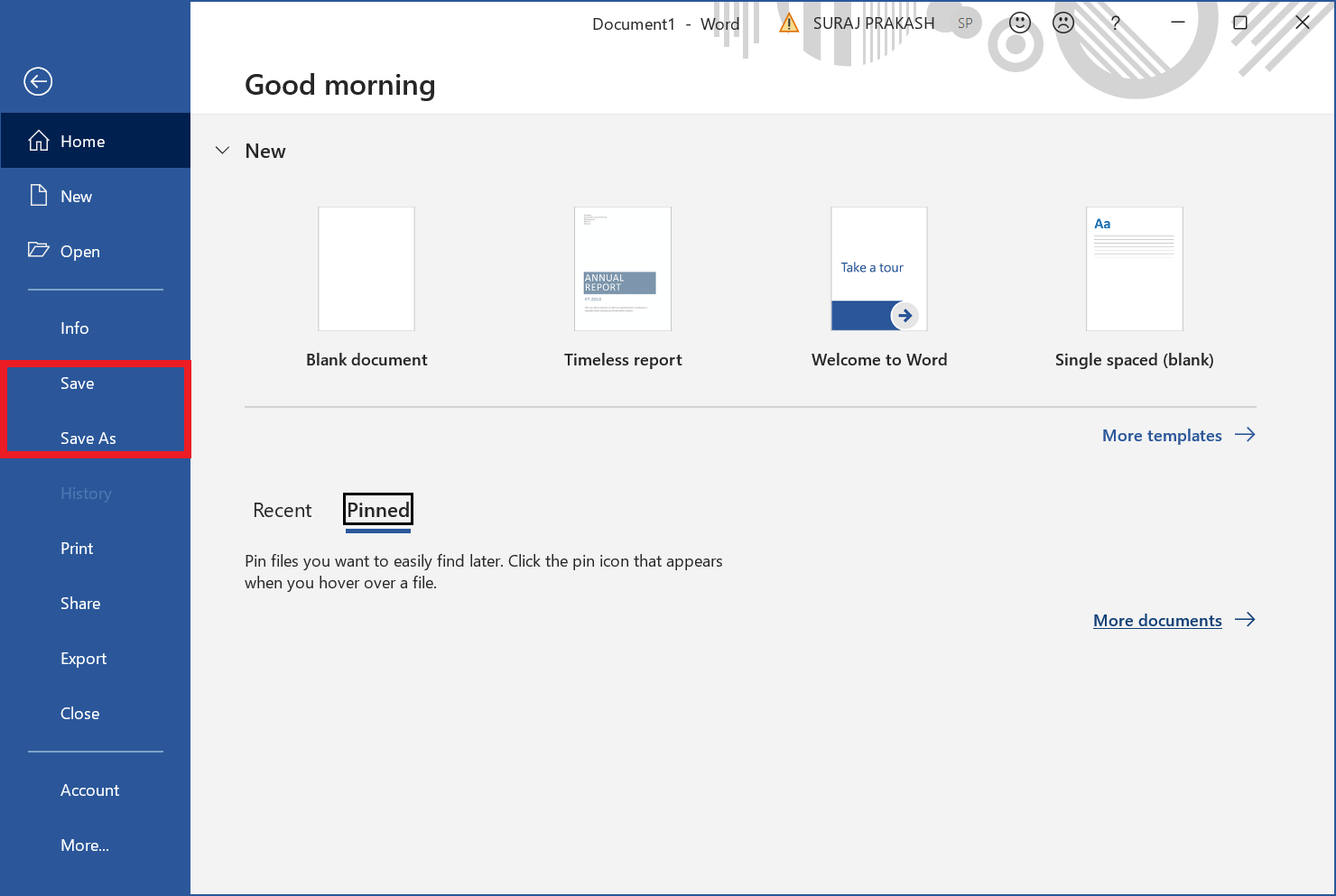Send a smile feedback face icon
This screenshot has height=896, width=1336.
point(1020,23)
